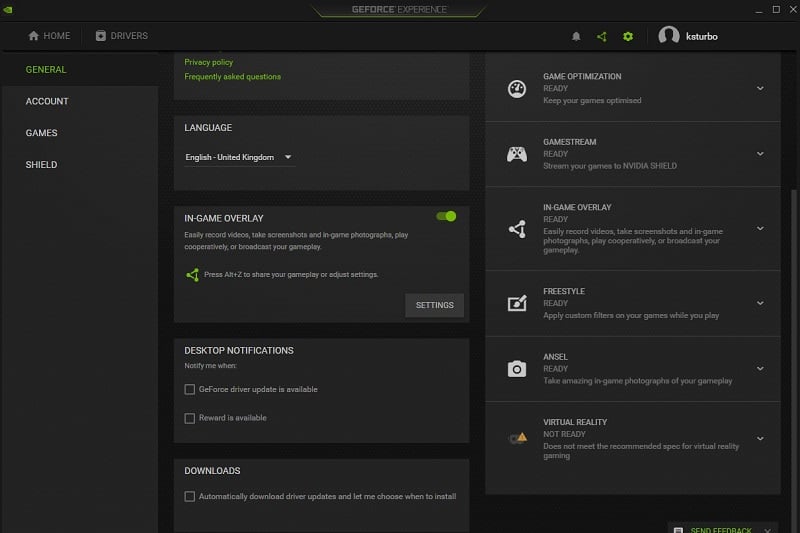
Task: Expand the Gamestream chevron
Action: click(760, 154)
